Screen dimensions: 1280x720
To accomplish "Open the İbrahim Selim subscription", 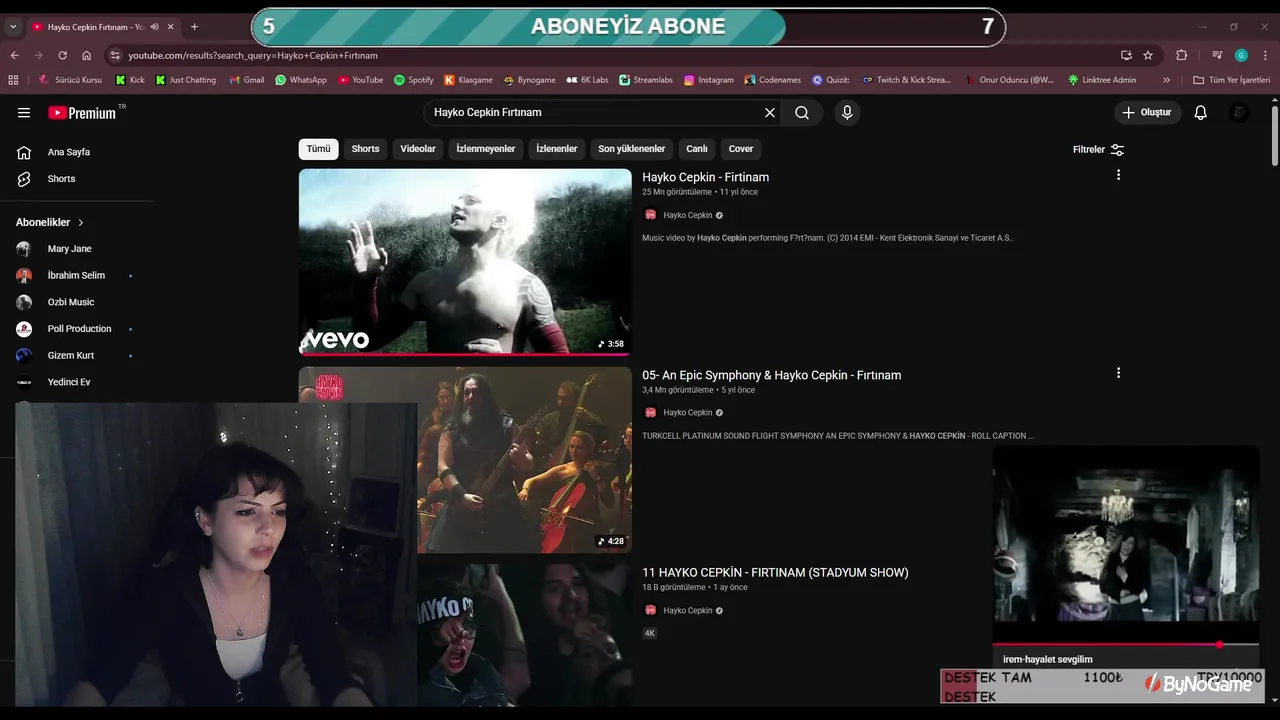I will (x=76, y=276).
